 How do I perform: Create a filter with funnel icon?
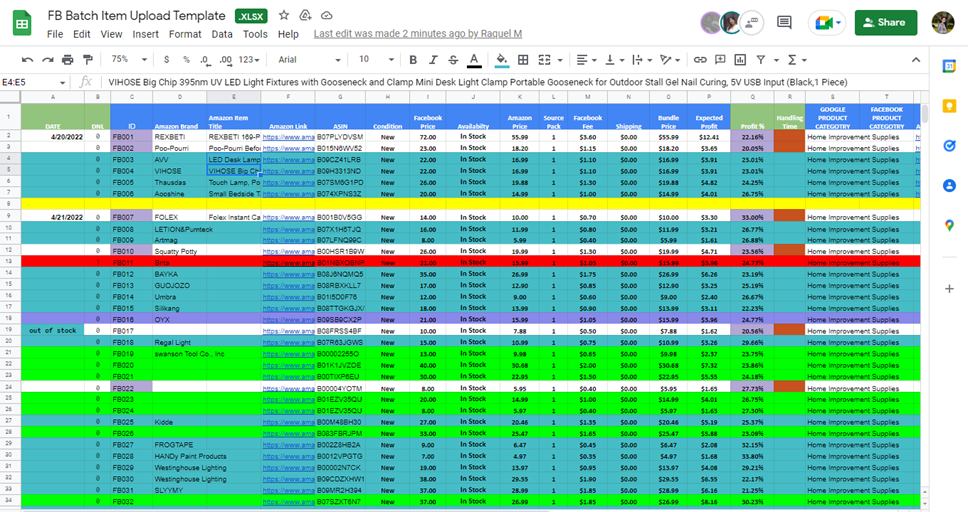[x=761, y=60]
